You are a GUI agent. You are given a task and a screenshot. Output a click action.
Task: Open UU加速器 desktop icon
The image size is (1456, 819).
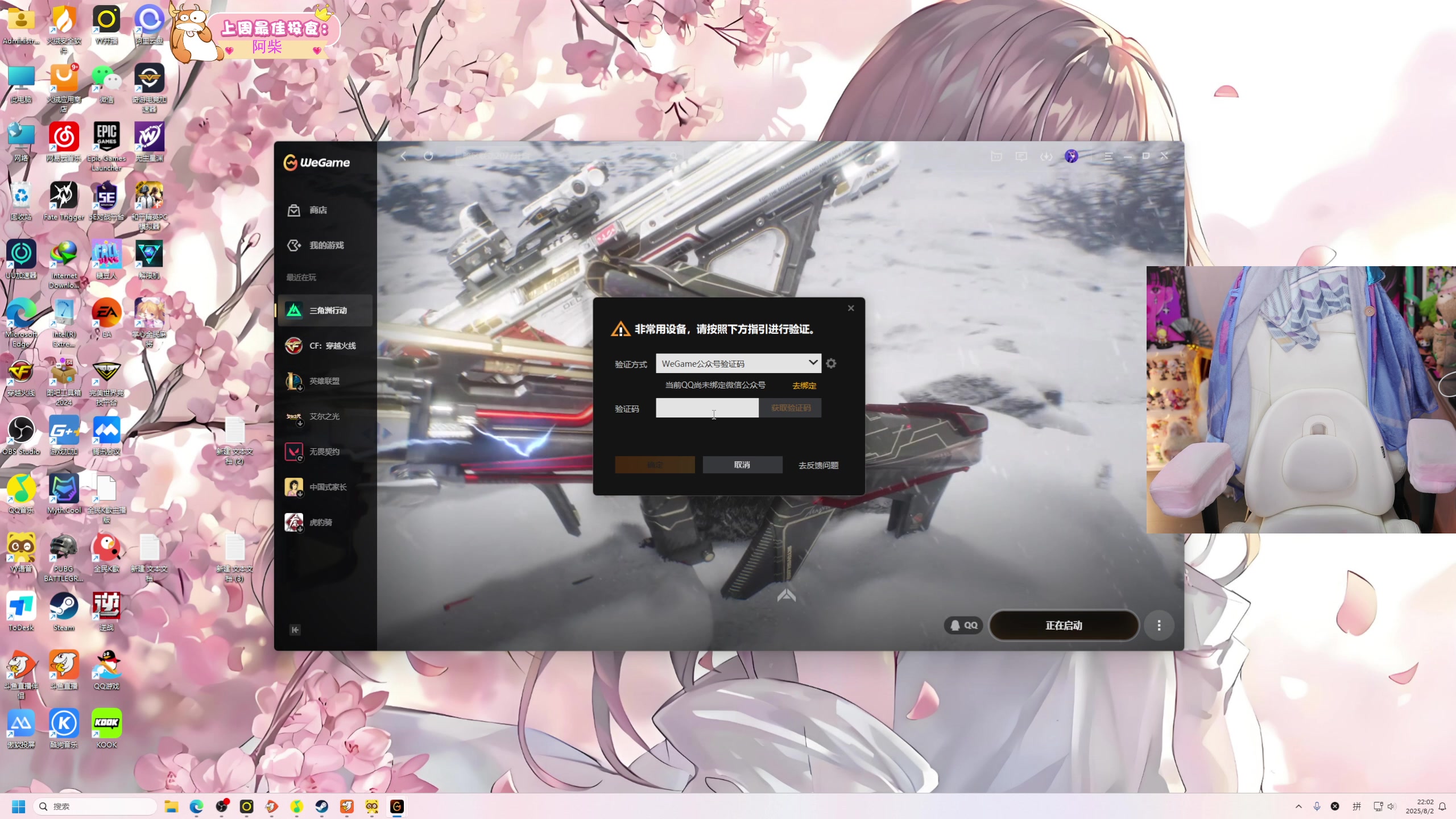(x=21, y=259)
